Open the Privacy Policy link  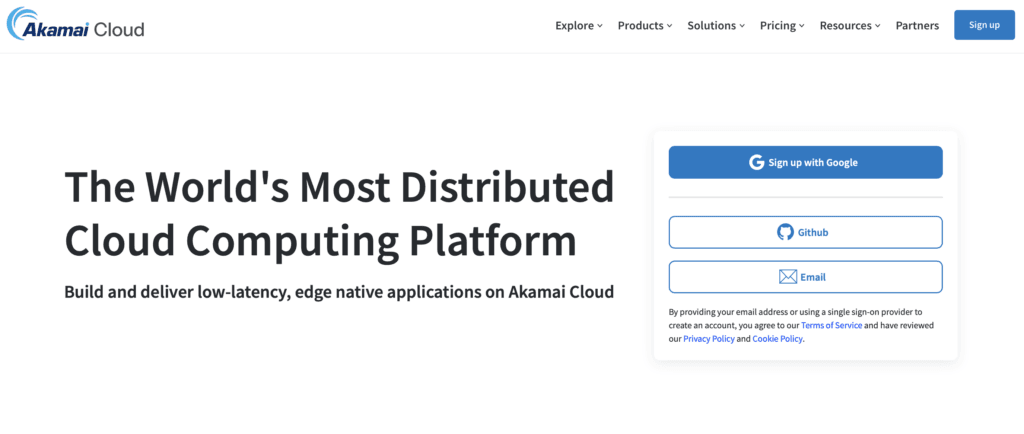709,339
